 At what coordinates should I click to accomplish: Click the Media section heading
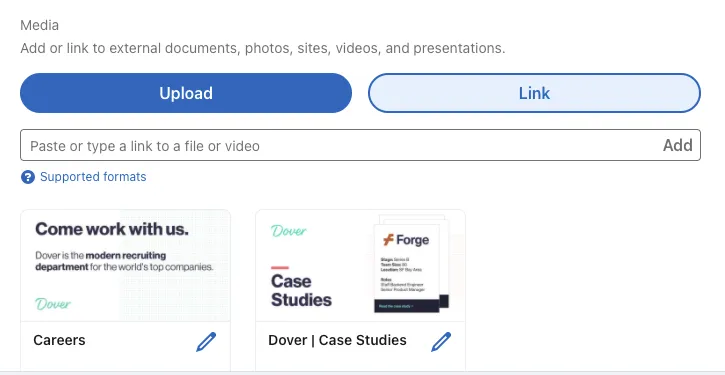(39, 25)
